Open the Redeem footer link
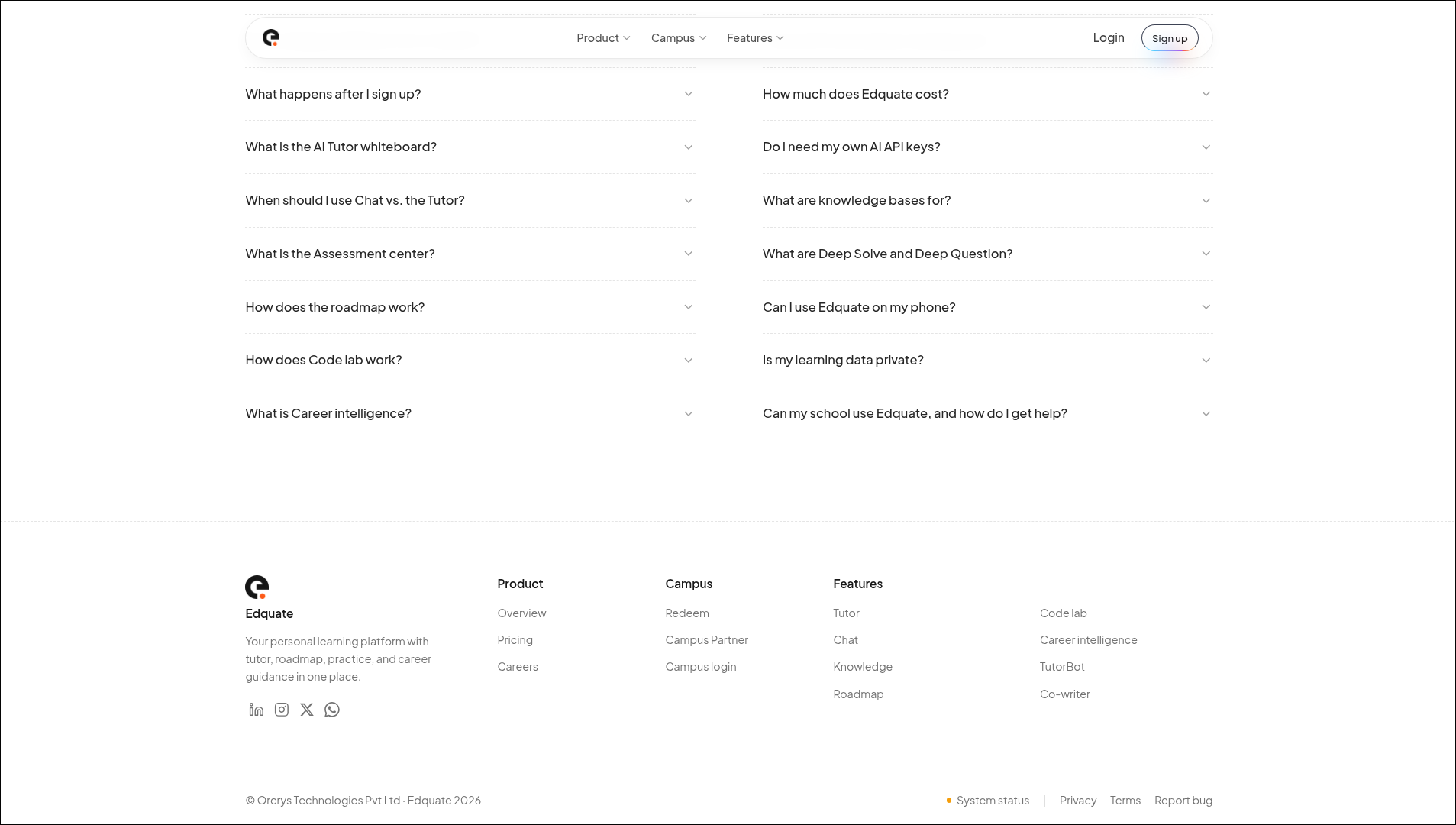Viewport: 1456px width, 825px height. tap(687, 613)
